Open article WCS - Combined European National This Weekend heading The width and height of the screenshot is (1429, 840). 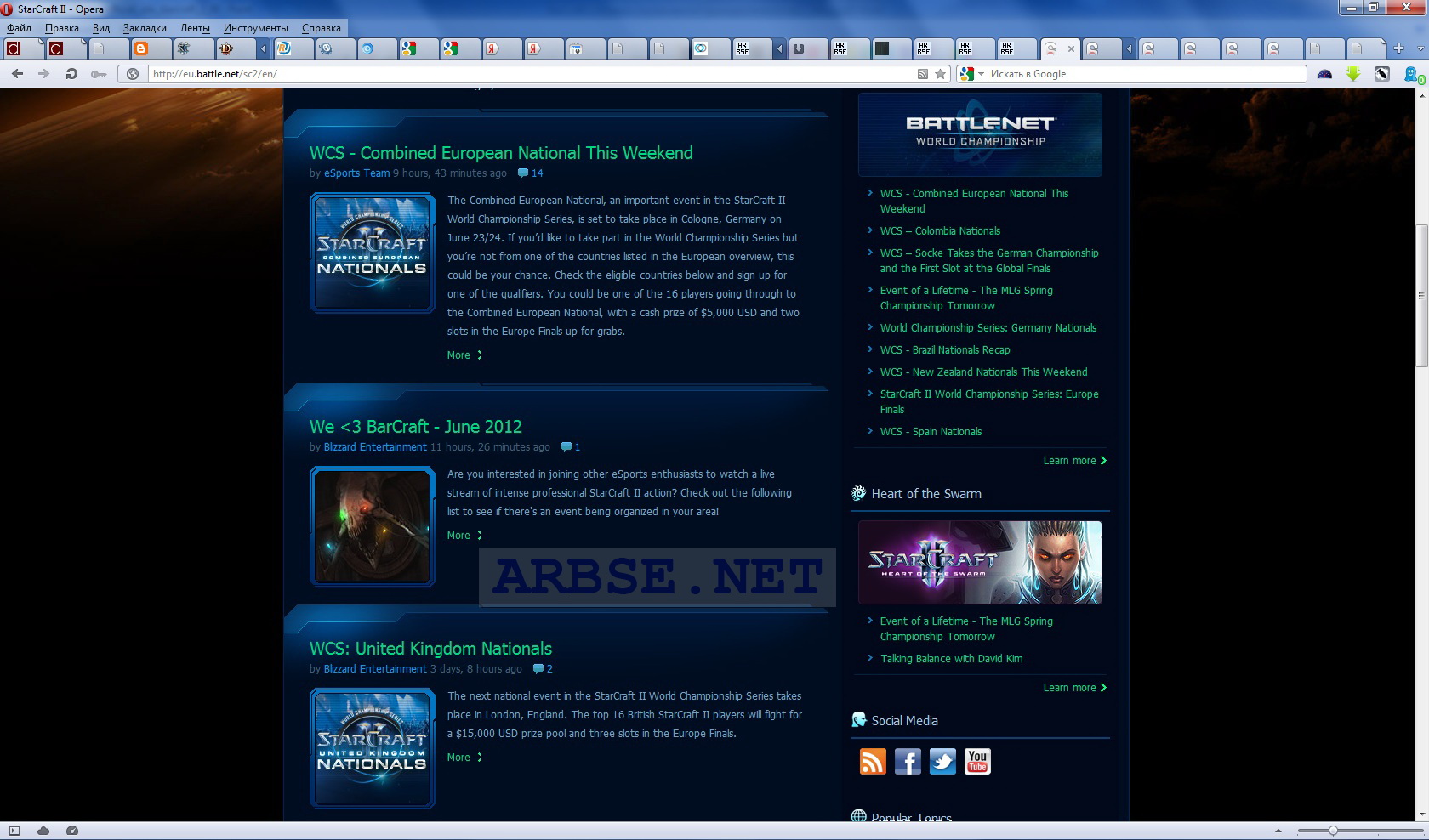(x=501, y=153)
